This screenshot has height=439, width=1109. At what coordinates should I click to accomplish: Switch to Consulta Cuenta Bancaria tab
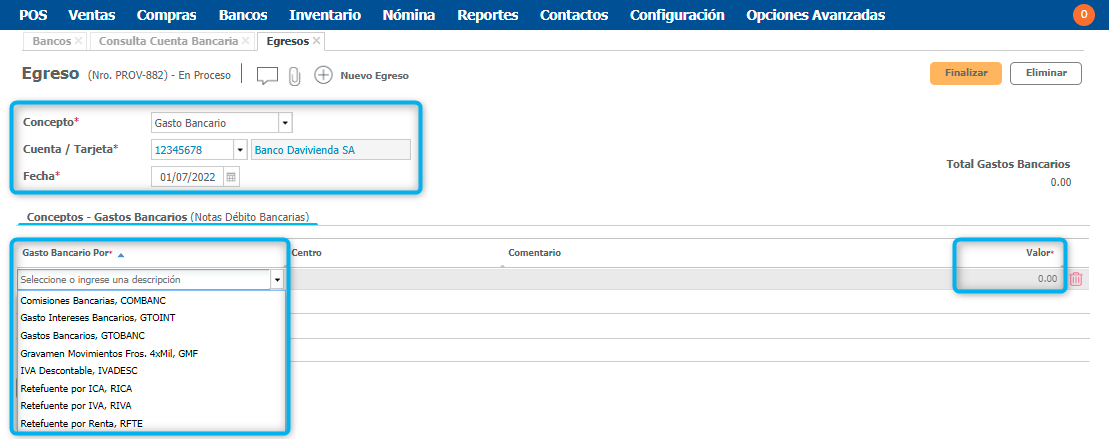tap(167, 41)
